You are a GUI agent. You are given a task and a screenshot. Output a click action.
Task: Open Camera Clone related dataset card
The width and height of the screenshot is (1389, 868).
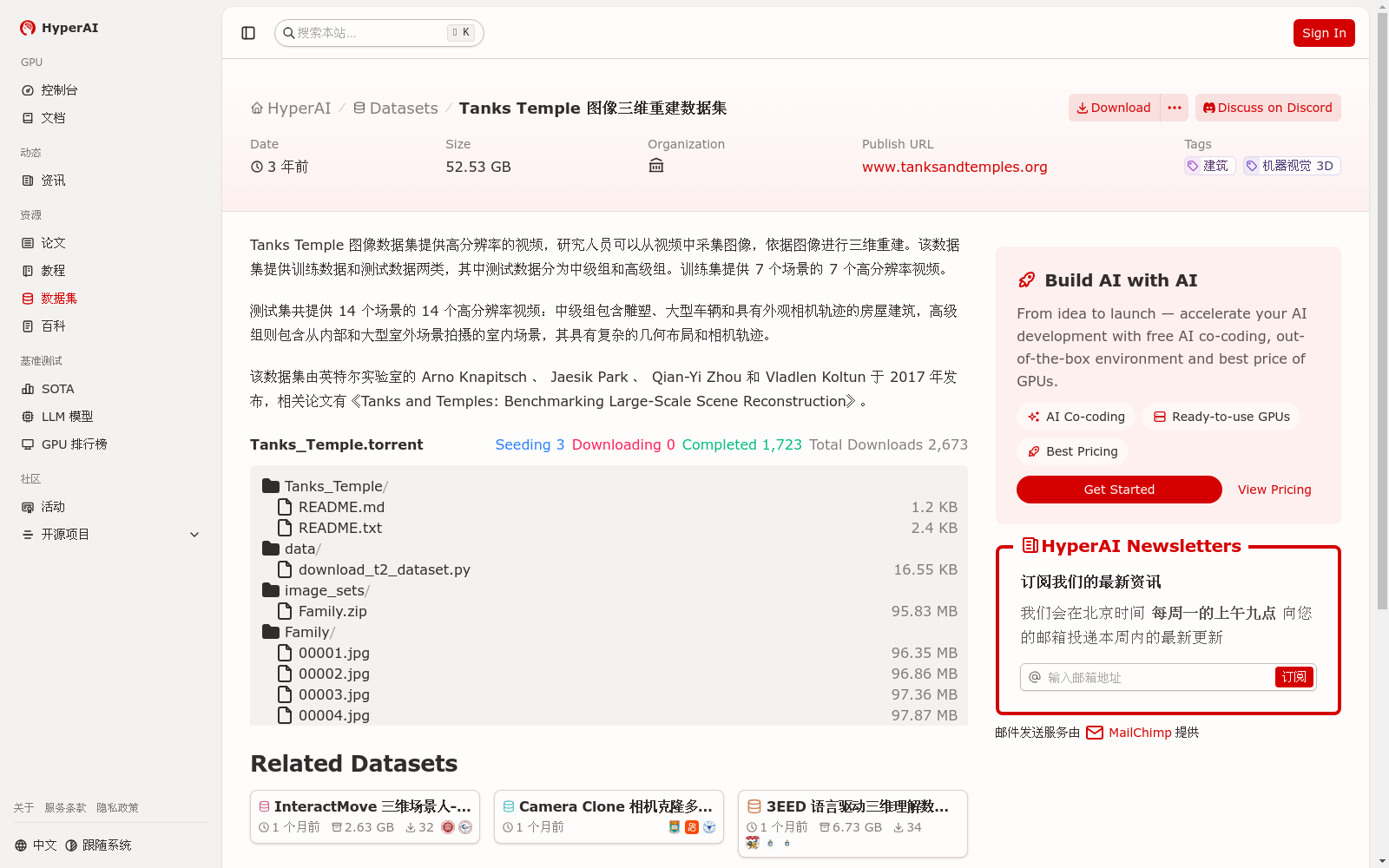tap(609, 817)
